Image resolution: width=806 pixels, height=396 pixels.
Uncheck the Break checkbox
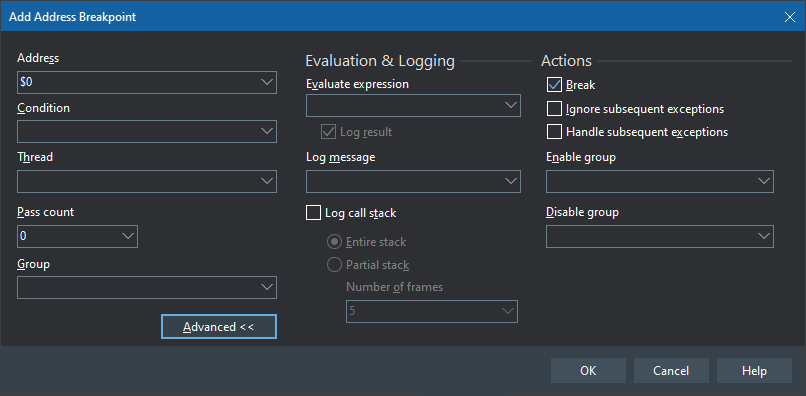coord(554,85)
